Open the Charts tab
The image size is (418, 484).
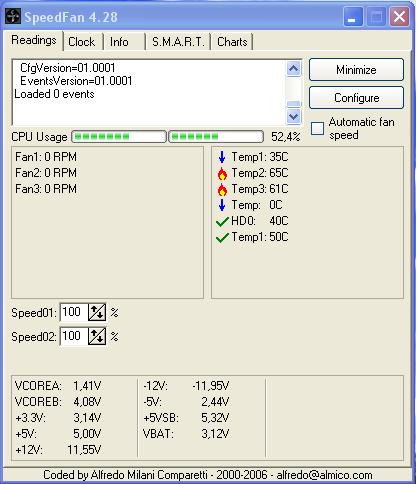[232, 42]
